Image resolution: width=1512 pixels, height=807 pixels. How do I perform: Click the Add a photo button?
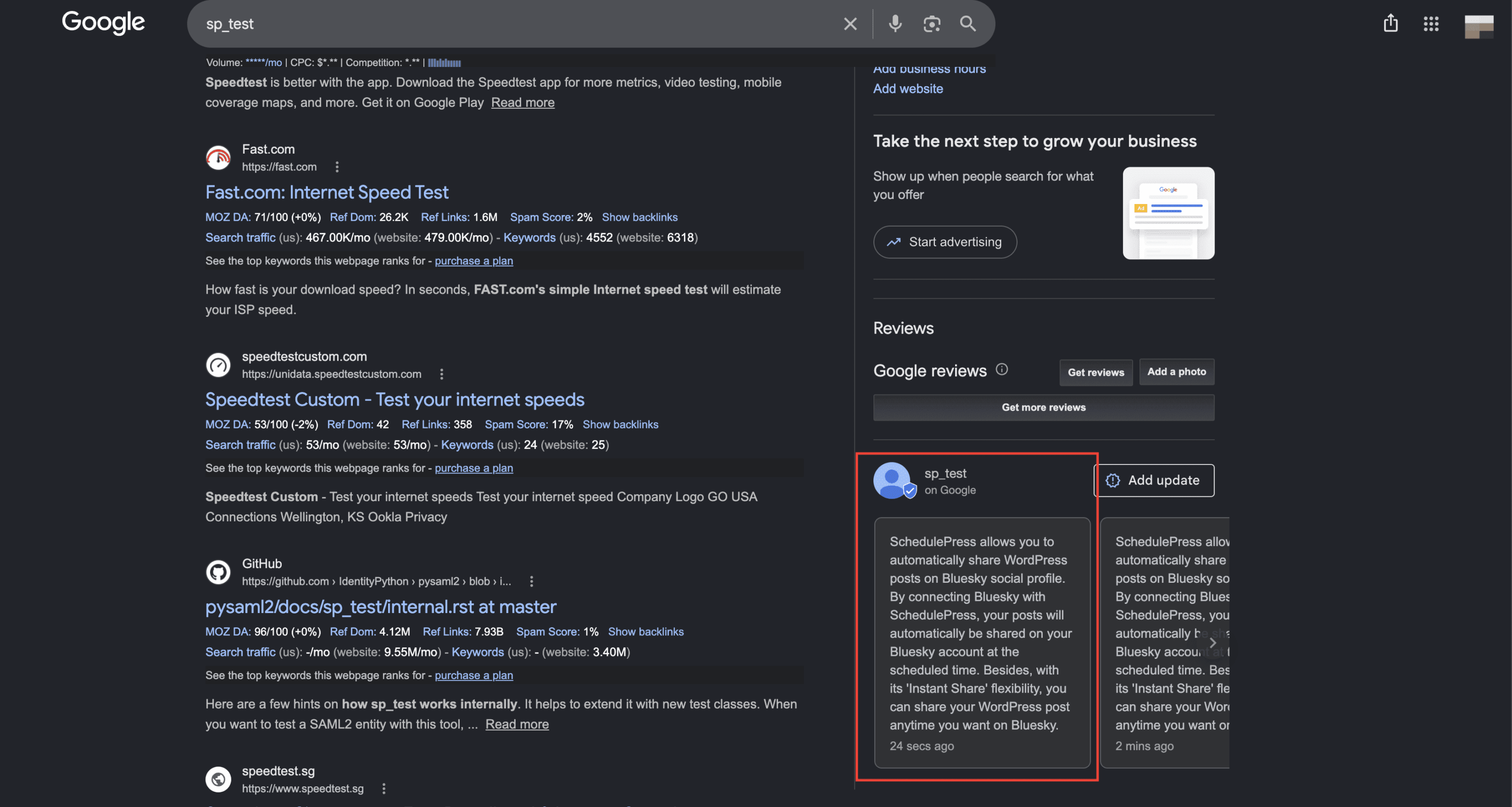(x=1177, y=372)
